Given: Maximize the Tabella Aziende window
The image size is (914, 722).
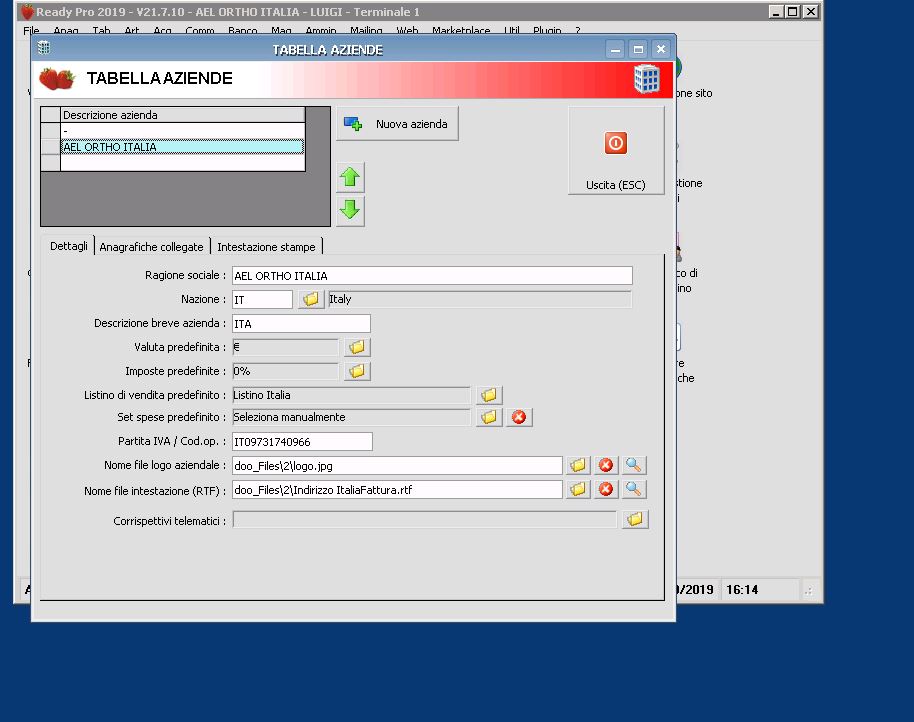Looking at the screenshot, I should [x=638, y=50].
